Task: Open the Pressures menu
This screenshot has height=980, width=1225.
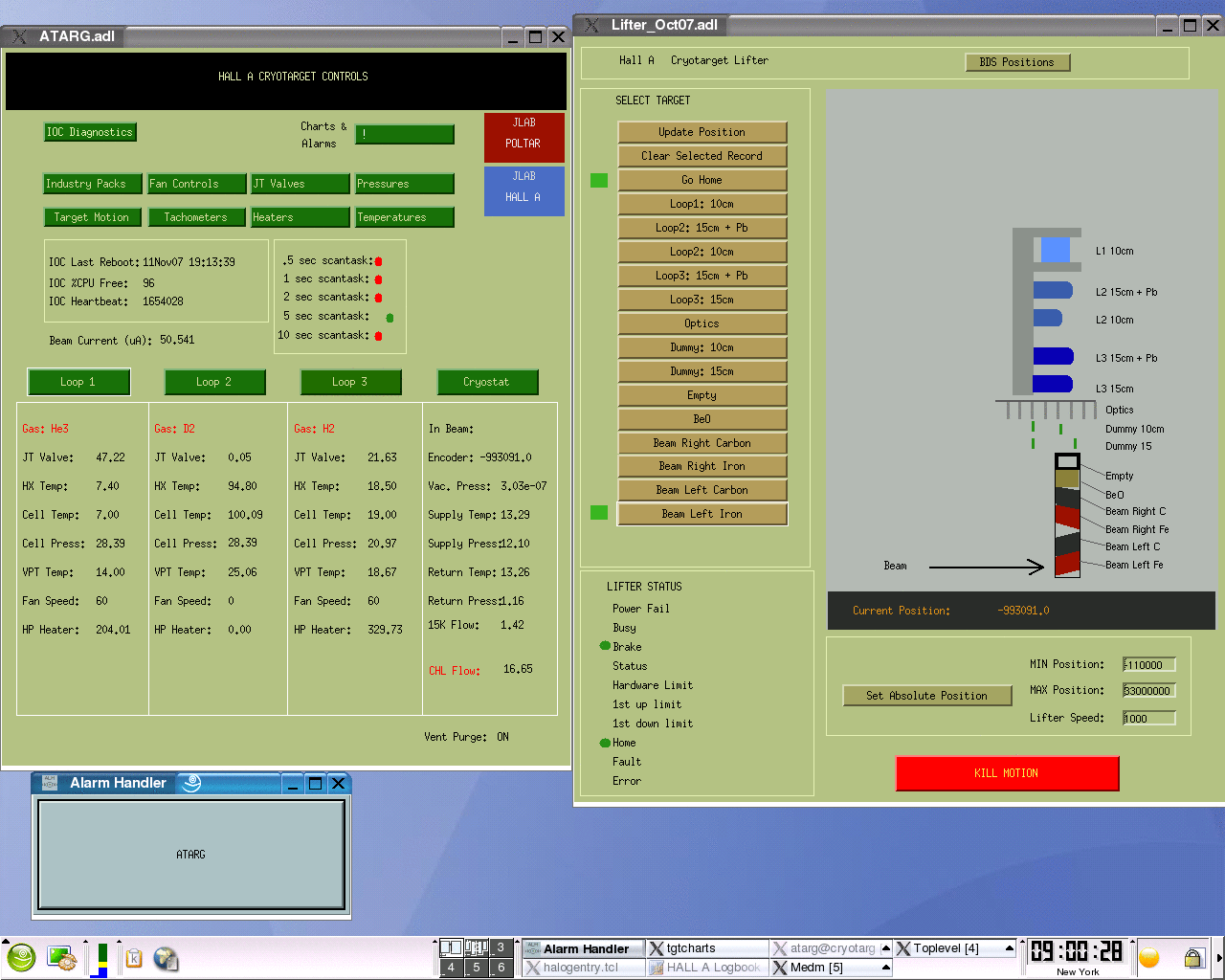Action: point(405,184)
